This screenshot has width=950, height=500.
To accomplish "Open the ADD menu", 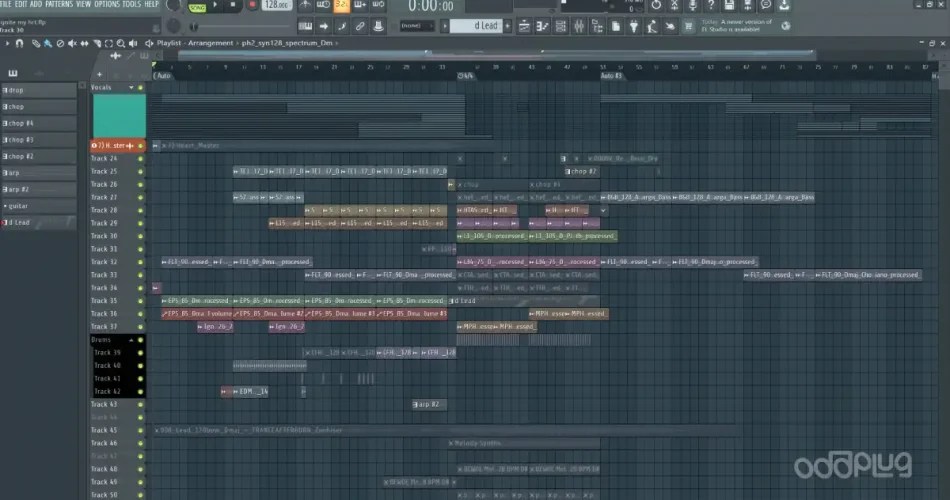I will (36, 4).
